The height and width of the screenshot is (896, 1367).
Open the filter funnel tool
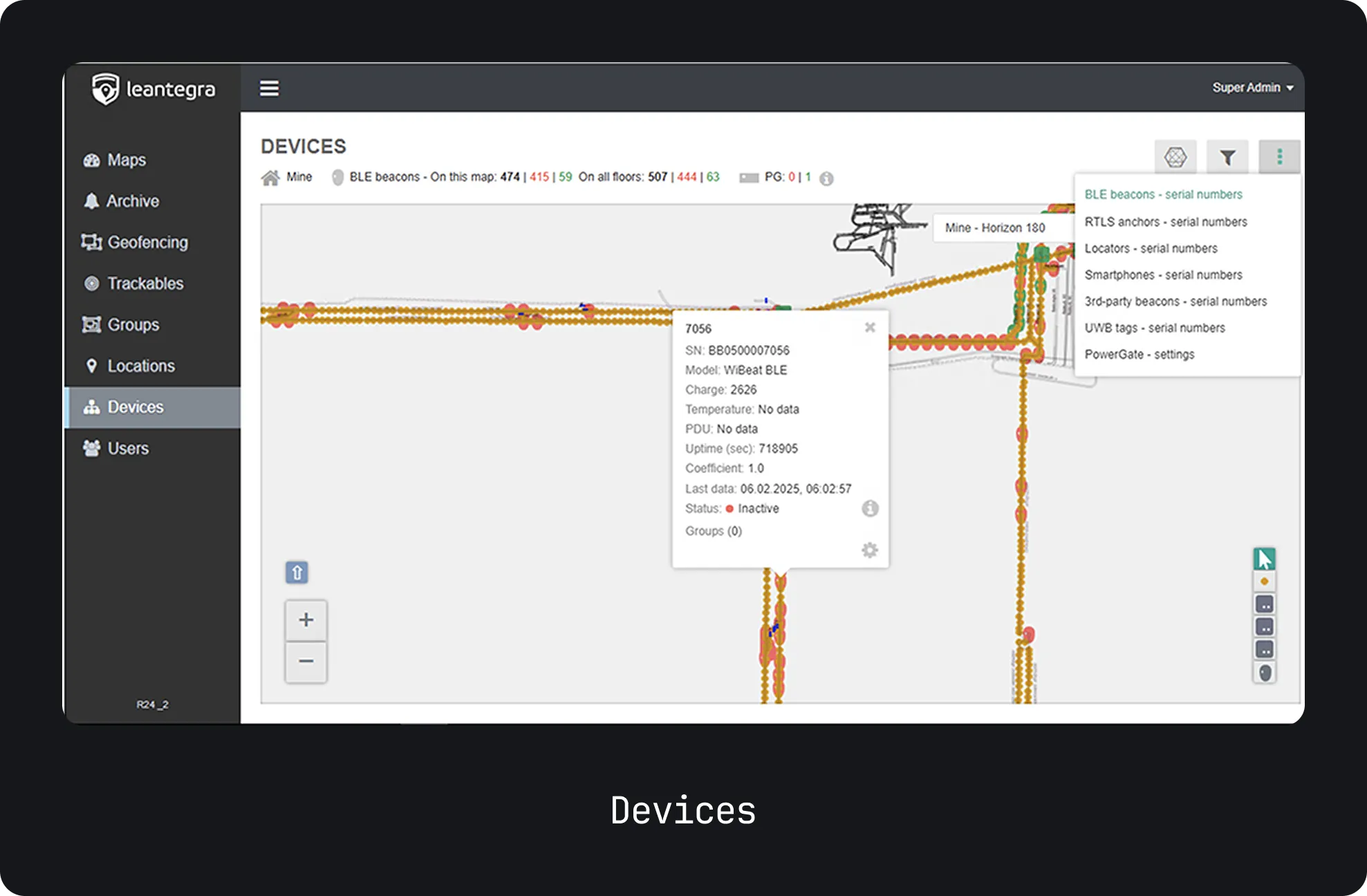click(x=1227, y=158)
